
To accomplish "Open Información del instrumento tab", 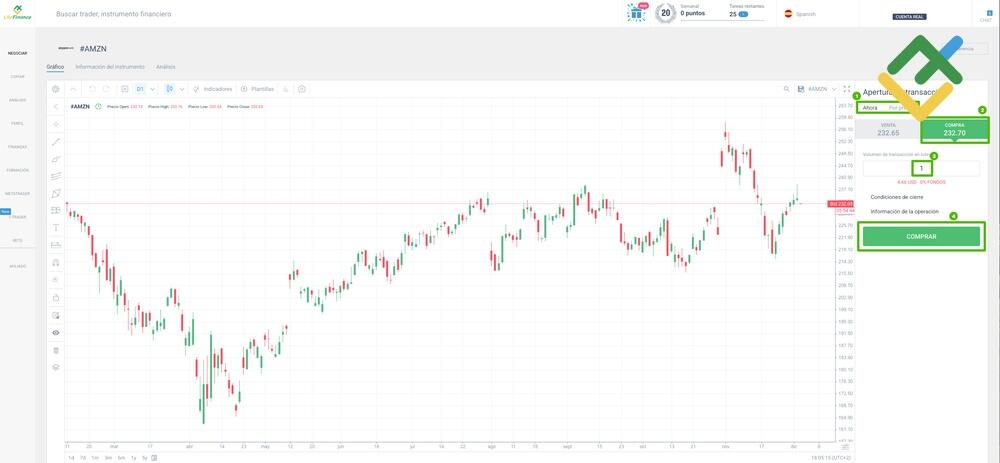I will [x=110, y=67].
